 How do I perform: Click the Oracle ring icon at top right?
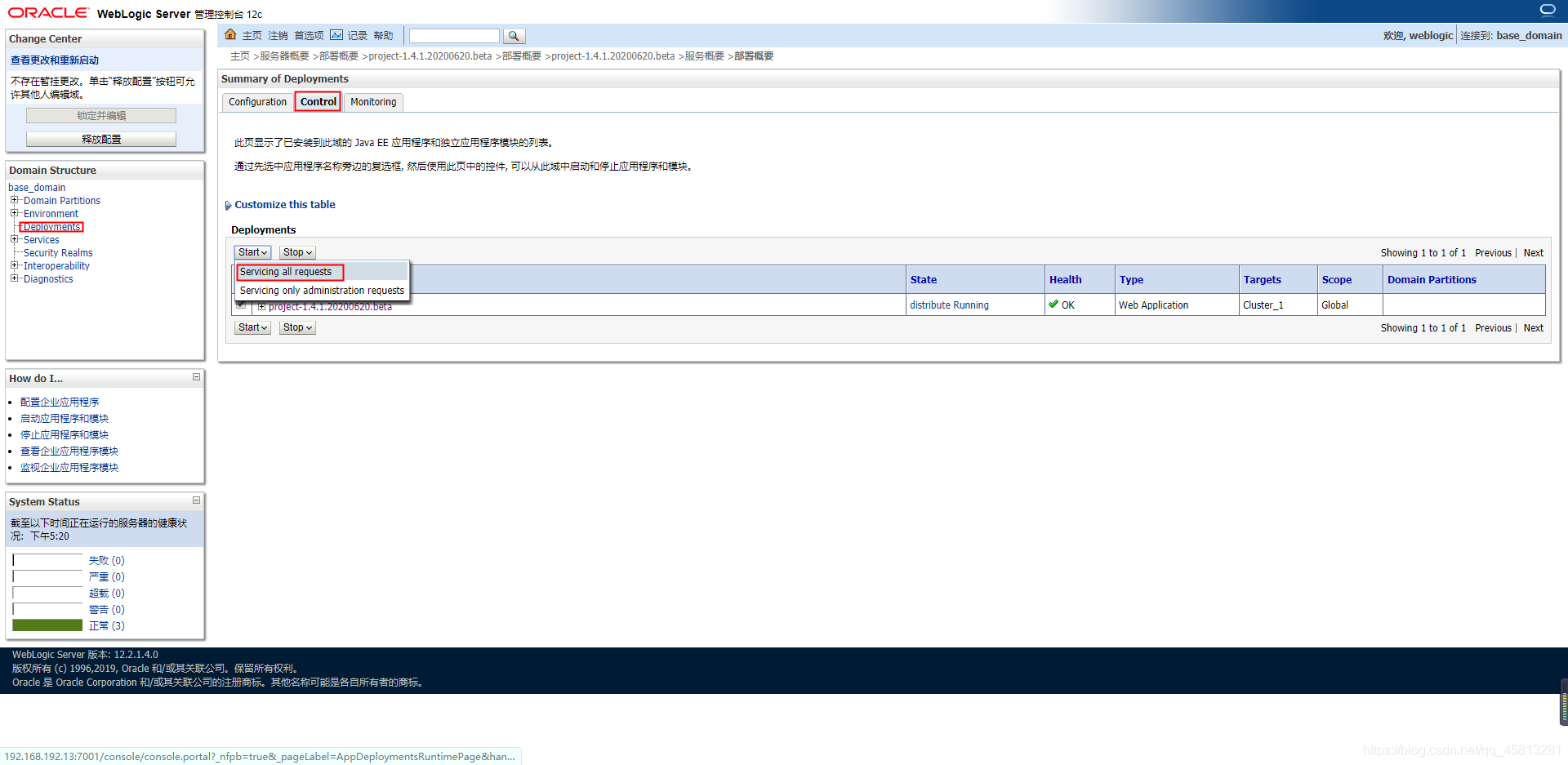pyautogui.click(x=1548, y=10)
